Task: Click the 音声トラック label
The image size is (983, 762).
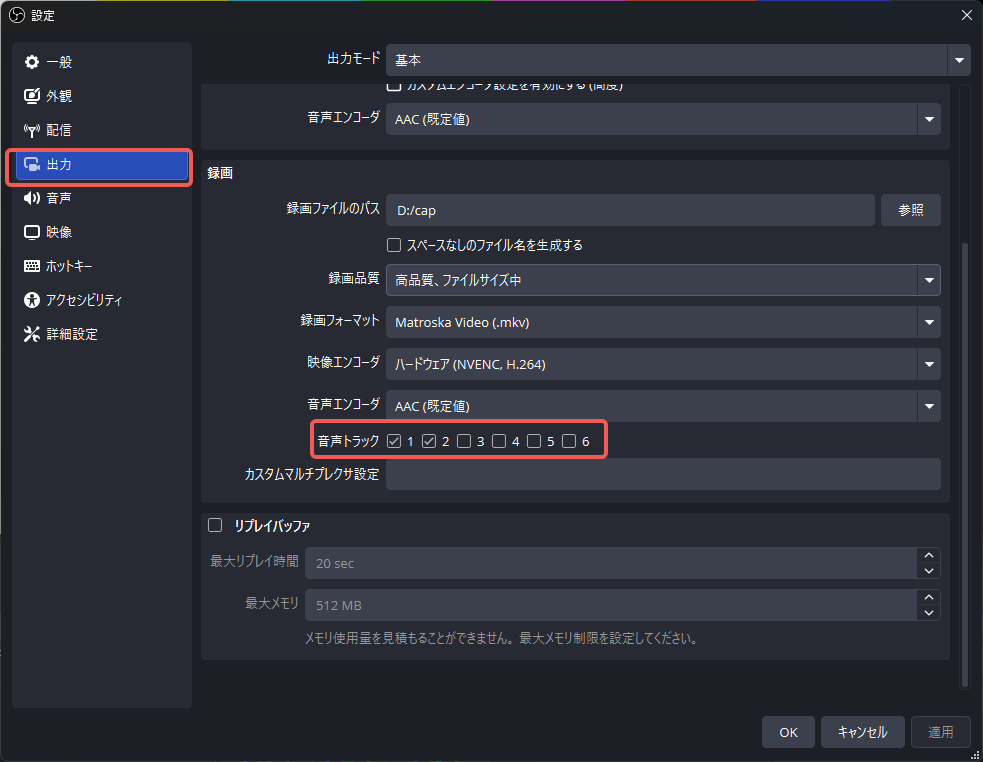Action: coord(348,441)
